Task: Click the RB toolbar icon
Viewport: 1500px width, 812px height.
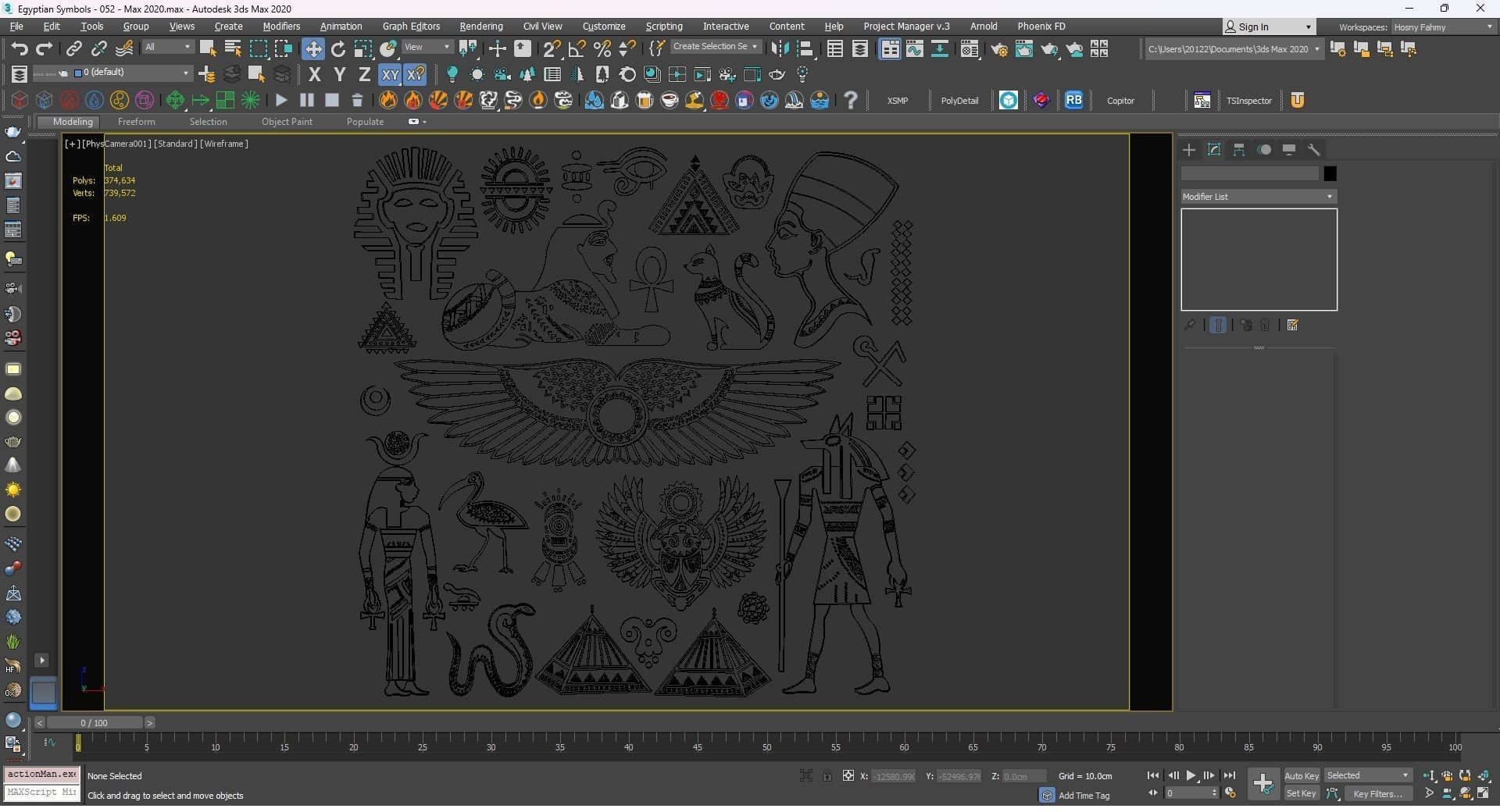Action: (1073, 100)
